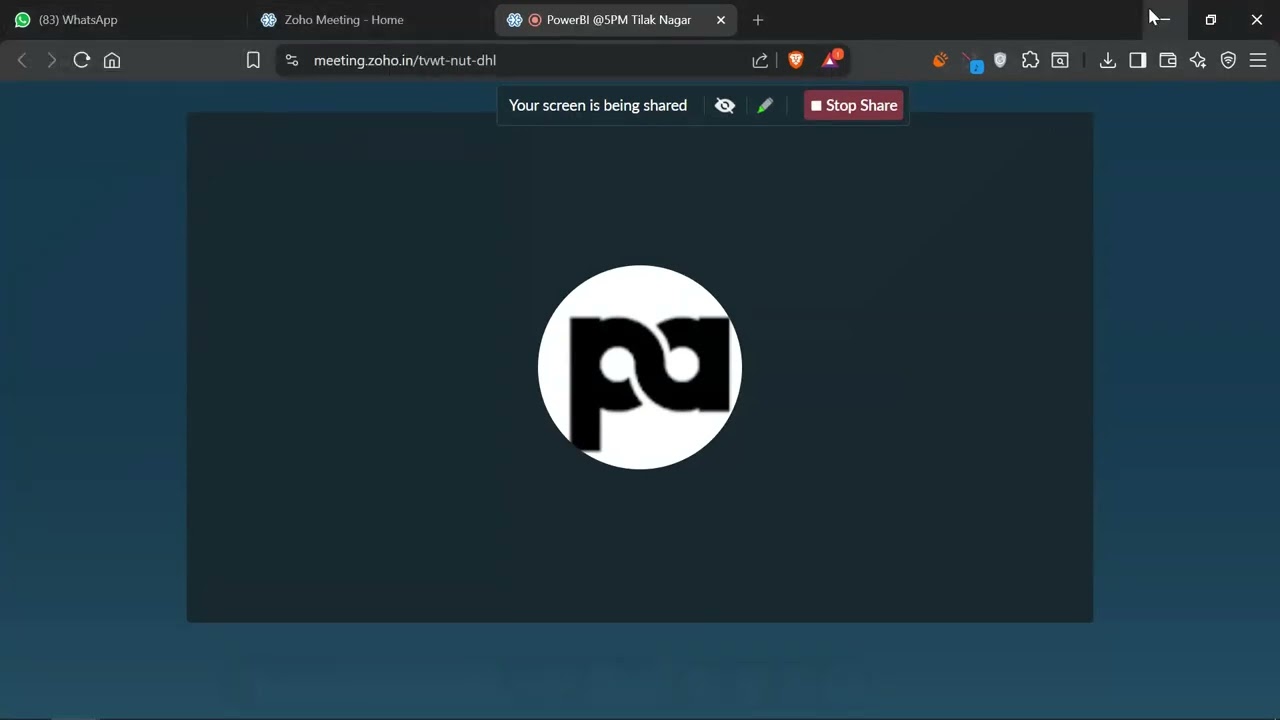Close the PowerBI @5PM Tilak Nagar tab
This screenshot has width=1280, height=720.
click(721, 20)
